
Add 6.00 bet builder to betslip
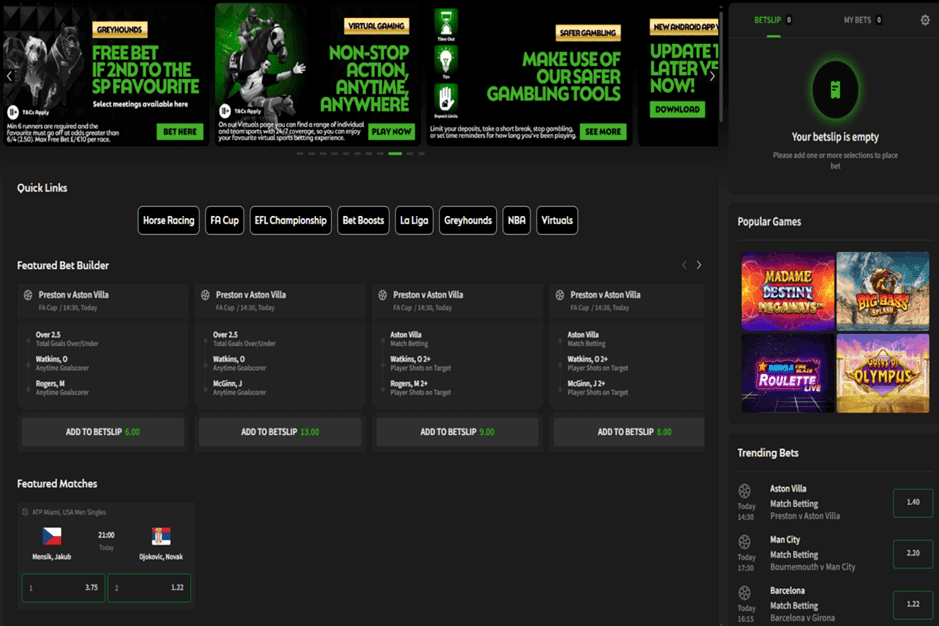[x=103, y=432]
